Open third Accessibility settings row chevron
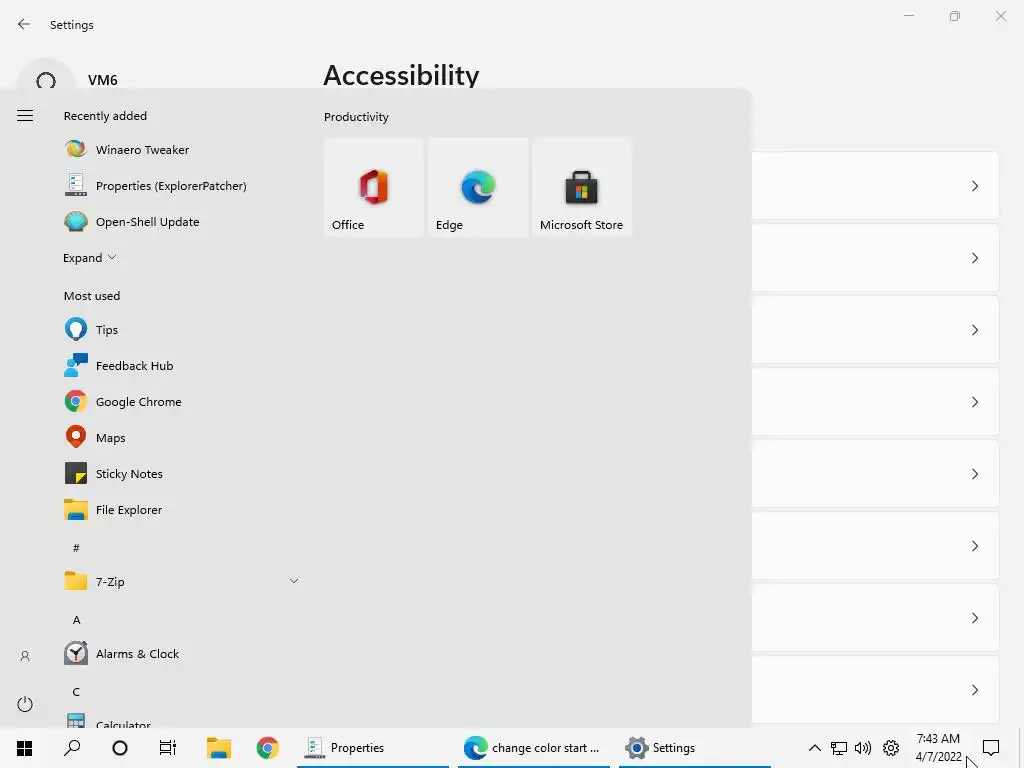This screenshot has height=768, width=1024. click(x=974, y=330)
